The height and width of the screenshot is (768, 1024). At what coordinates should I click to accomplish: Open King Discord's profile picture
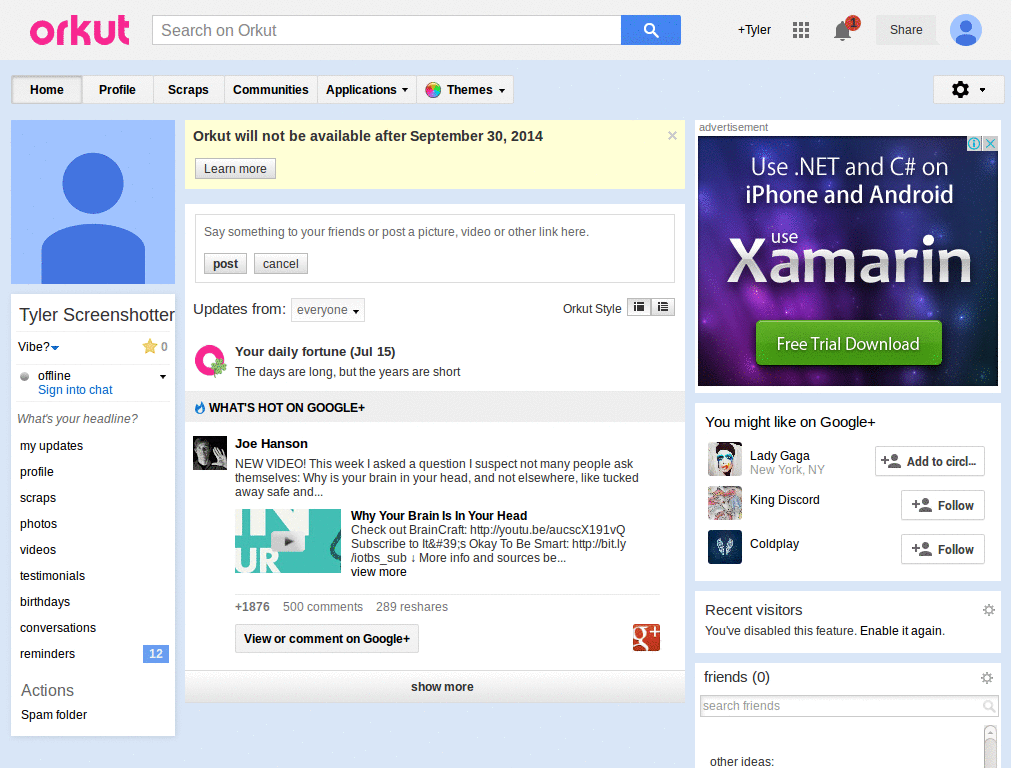click(x=725, y=503)
